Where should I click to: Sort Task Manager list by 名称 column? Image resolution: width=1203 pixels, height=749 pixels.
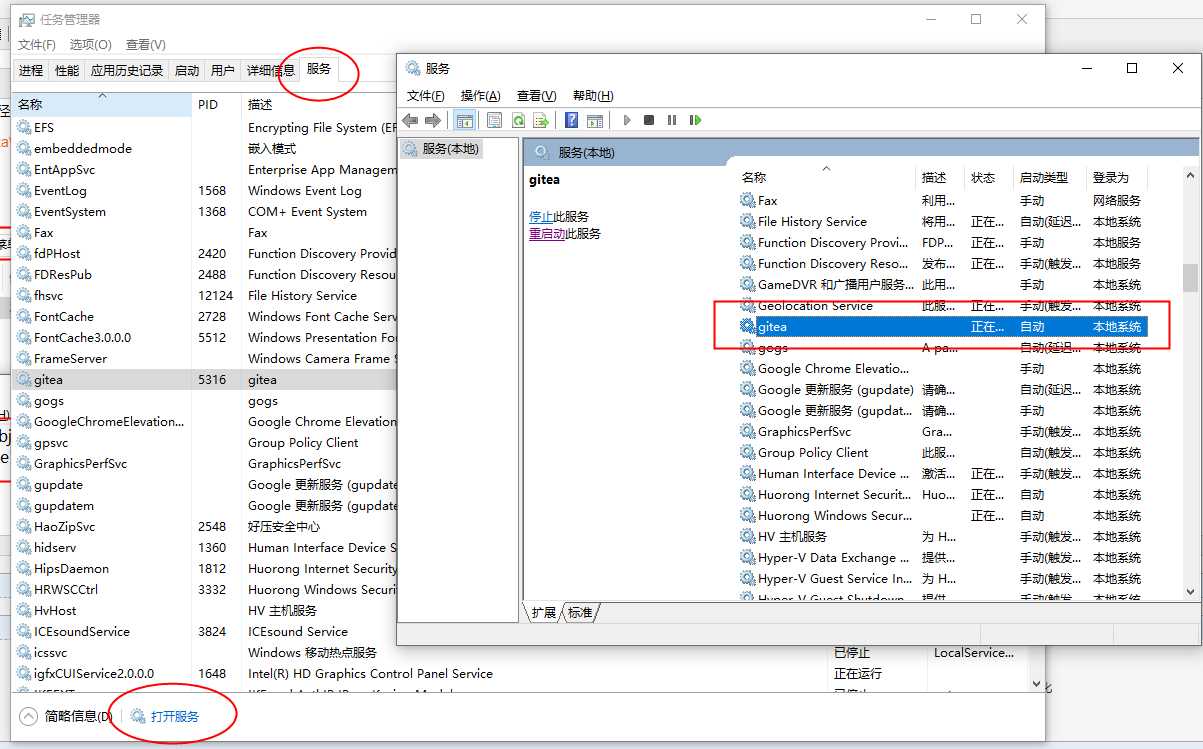[102, 104]
